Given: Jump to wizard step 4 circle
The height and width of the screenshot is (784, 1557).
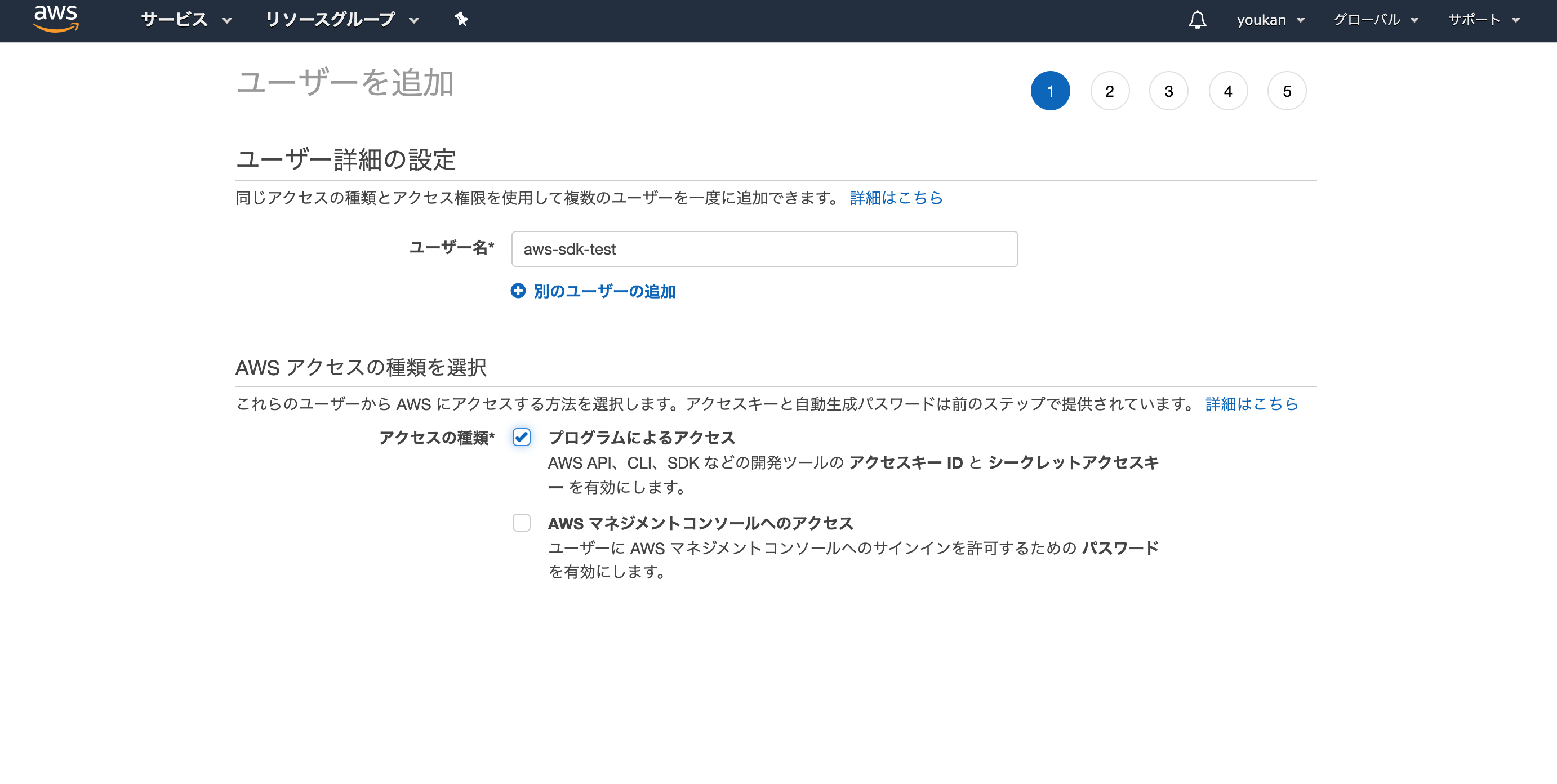Looking at the screenshot, I should click(1227, 91).
